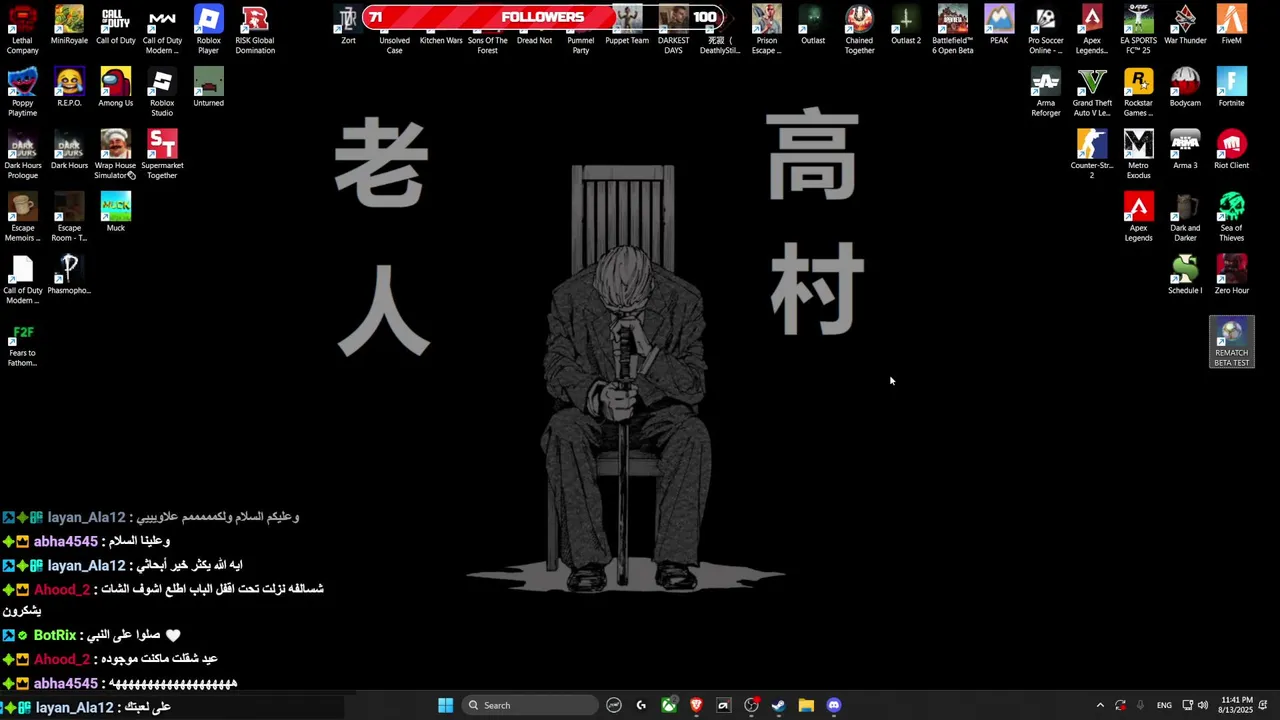Open the Bodycam desktop shortcut

(x=1185, y=88)
